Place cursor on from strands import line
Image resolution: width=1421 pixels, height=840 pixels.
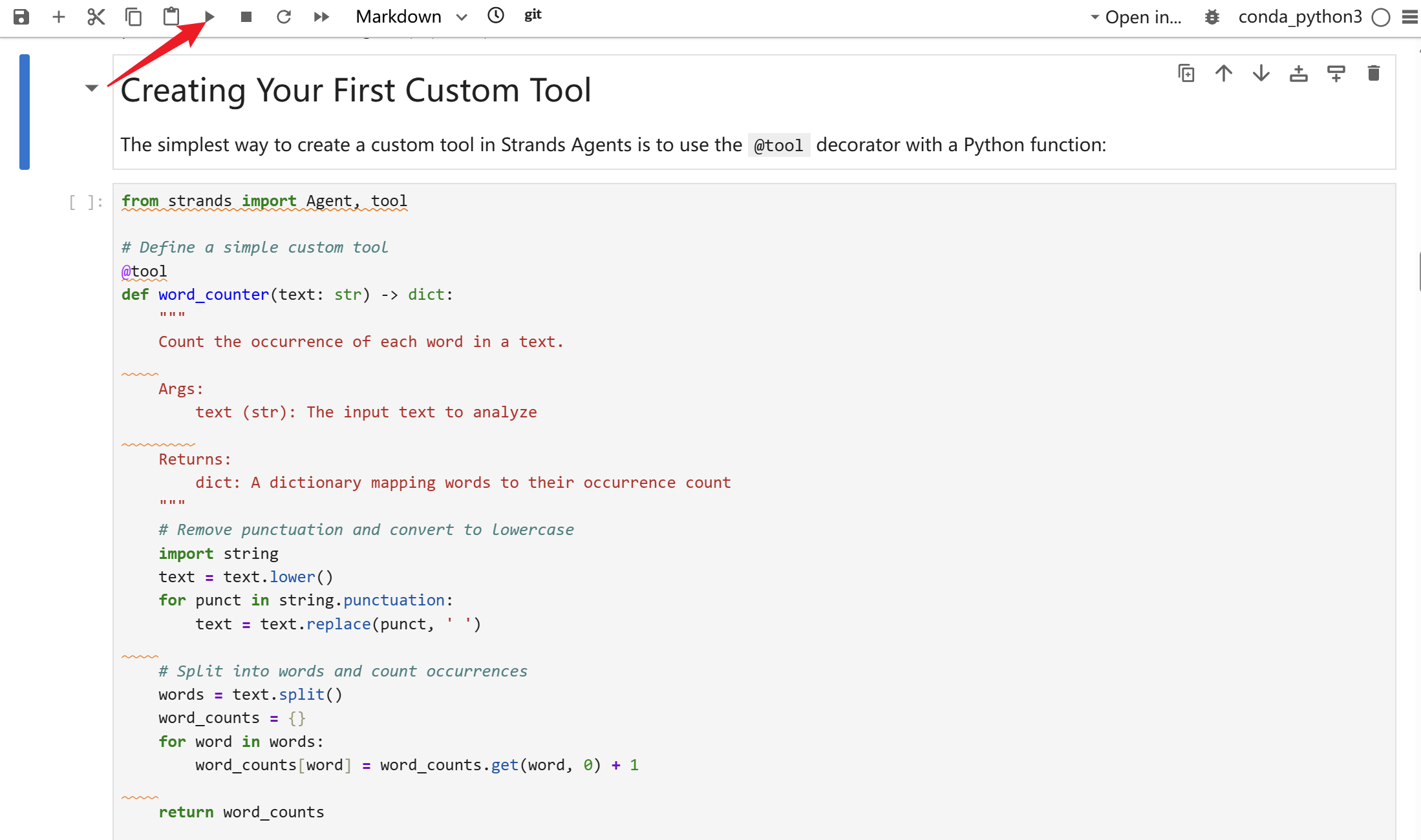(264, 201)
